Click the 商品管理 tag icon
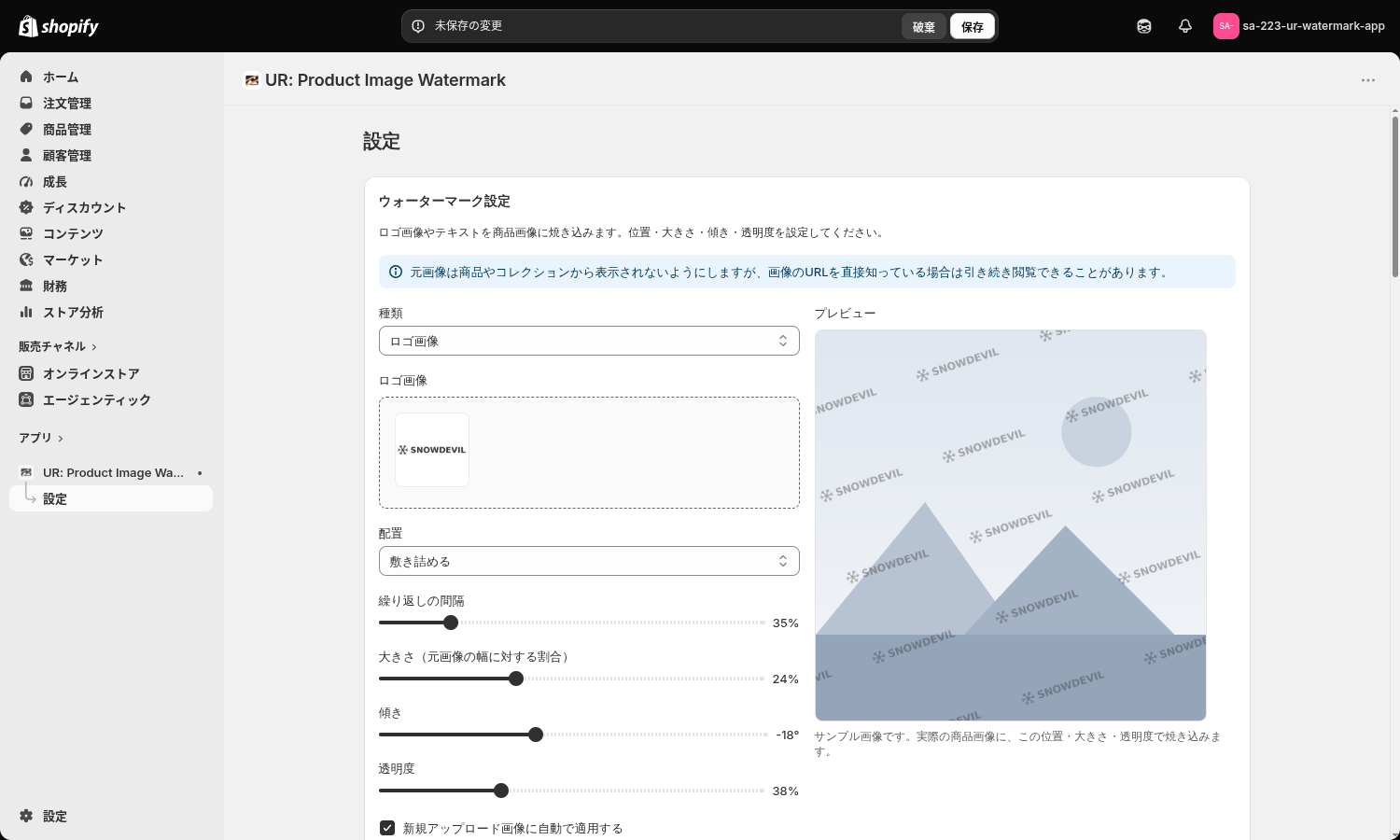This screenshot has width=1400, height=840. (26, 129)
